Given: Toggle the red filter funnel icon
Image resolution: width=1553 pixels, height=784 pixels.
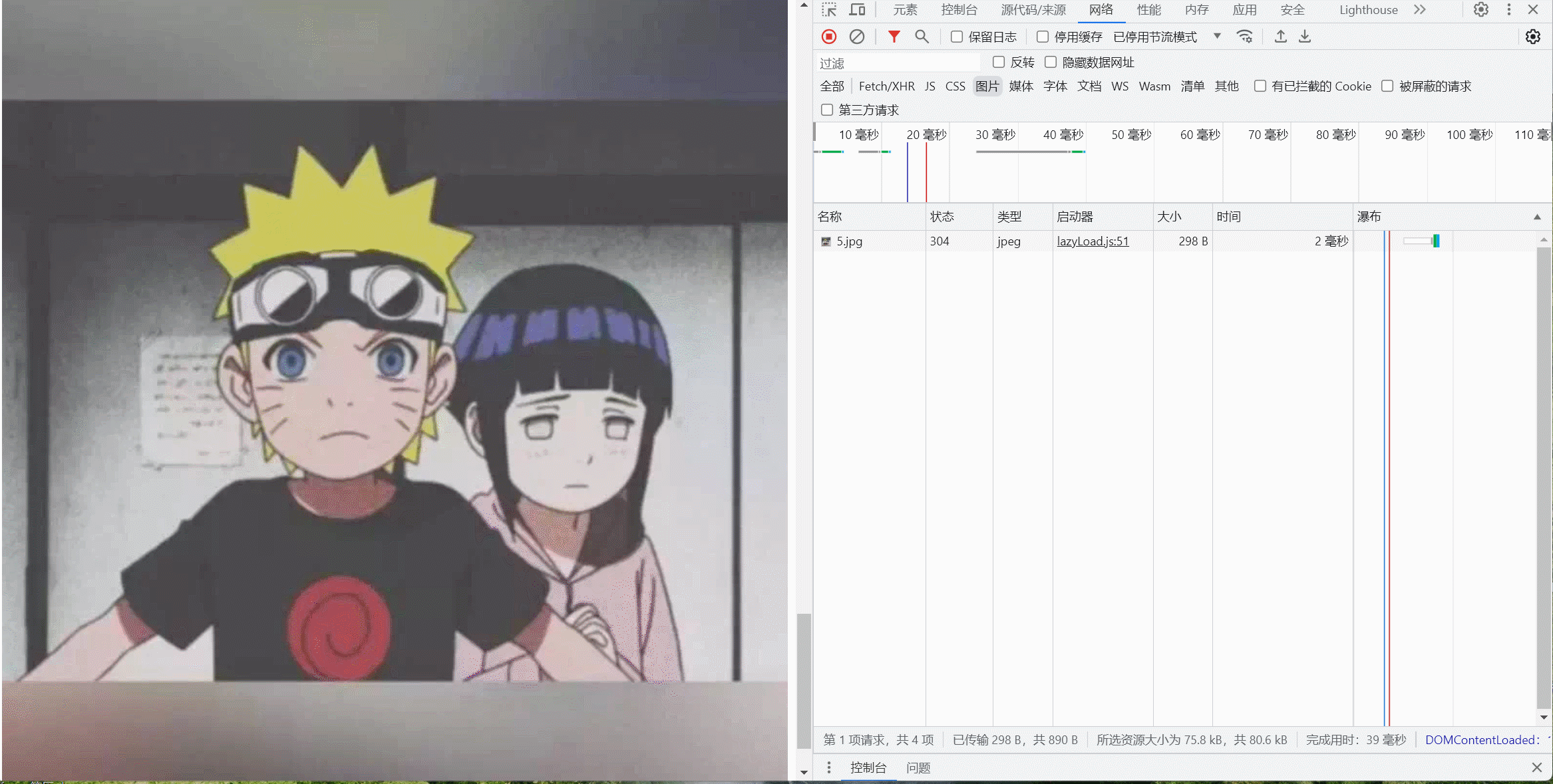Looking at the screenshot, I should click(x=894, y=37).
